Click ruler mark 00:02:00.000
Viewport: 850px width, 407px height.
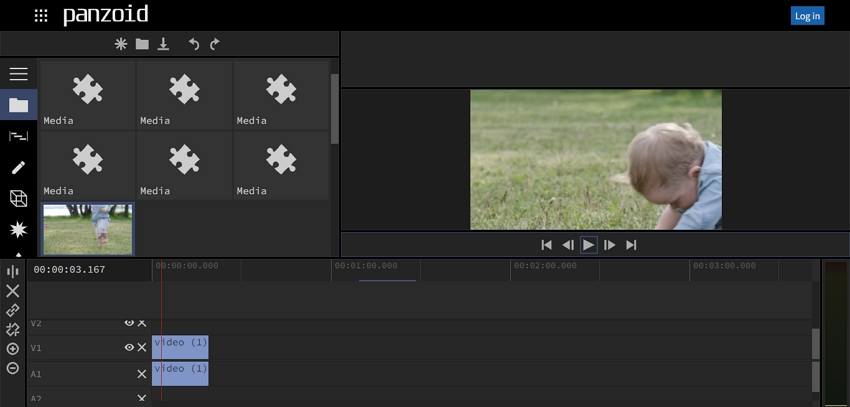[545, 266]
